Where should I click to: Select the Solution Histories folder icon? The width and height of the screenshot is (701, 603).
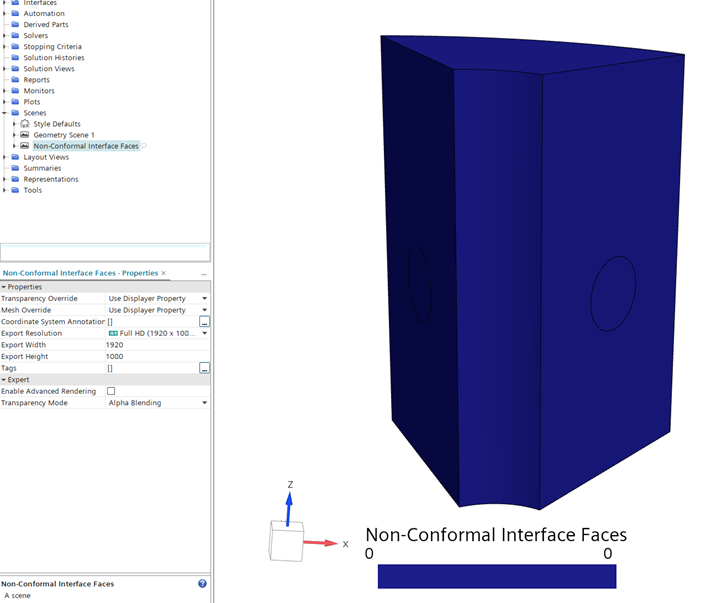pyautogui.click(x=15, y=57)
